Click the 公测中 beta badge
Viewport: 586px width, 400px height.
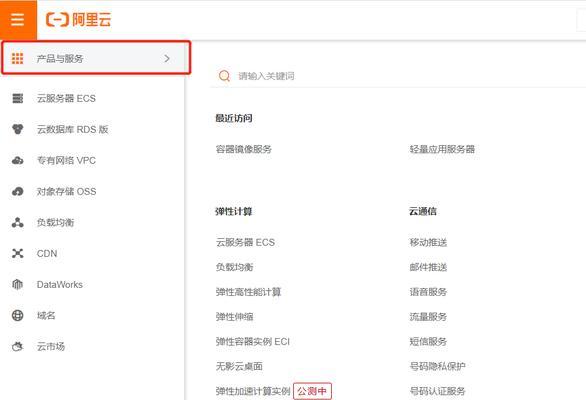point(312,391)
